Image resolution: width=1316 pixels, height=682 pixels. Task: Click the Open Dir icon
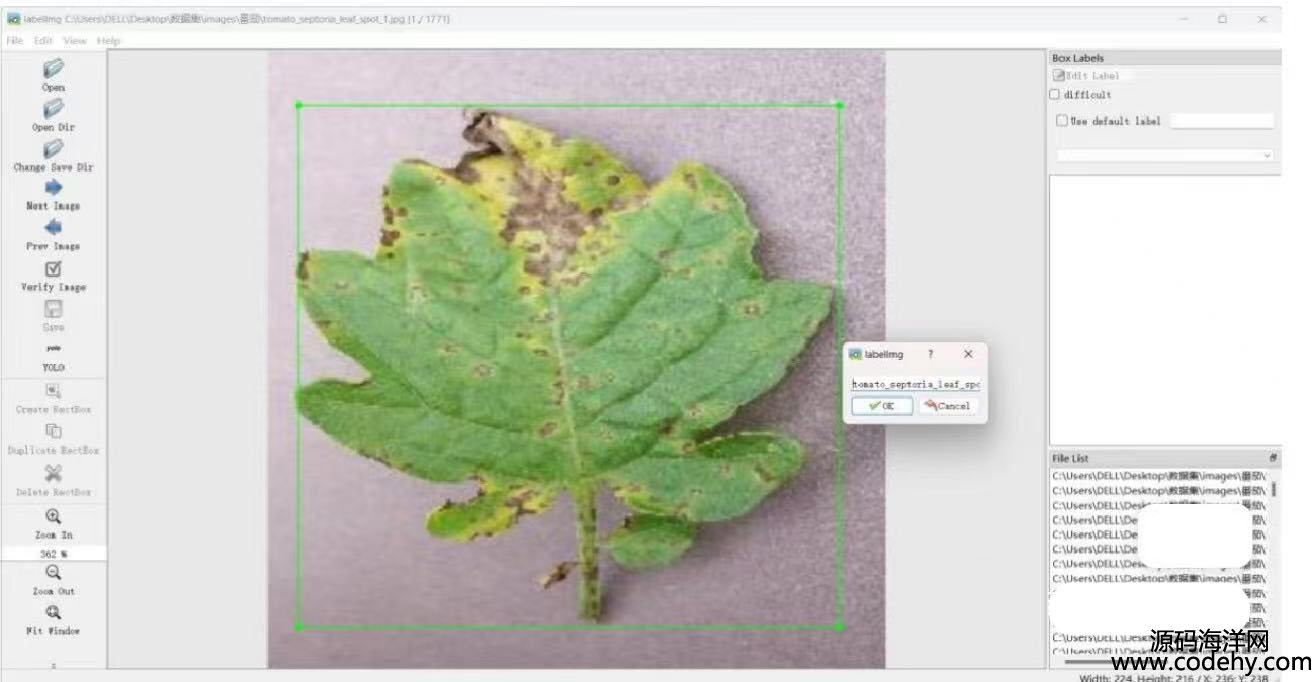(x=53, y=109)
